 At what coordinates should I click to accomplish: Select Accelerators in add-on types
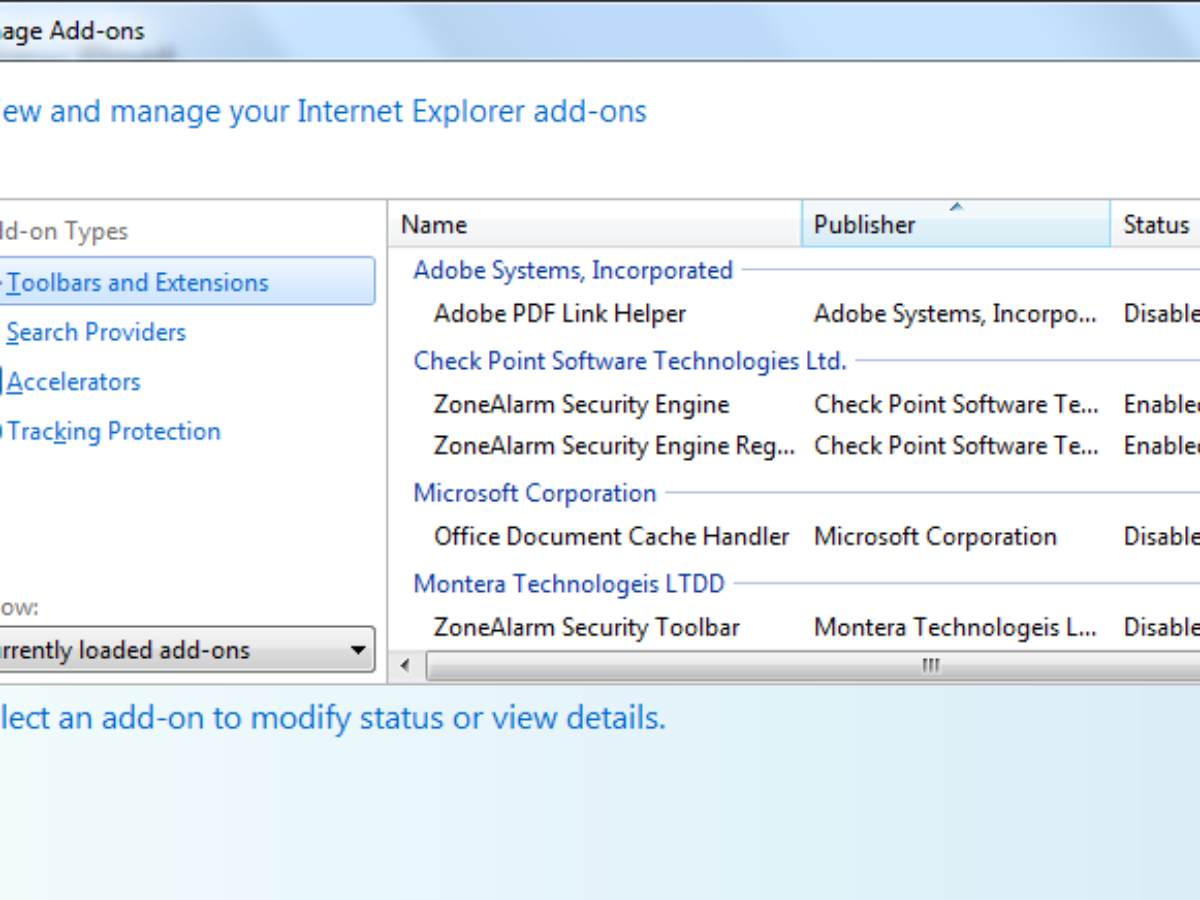74,382
